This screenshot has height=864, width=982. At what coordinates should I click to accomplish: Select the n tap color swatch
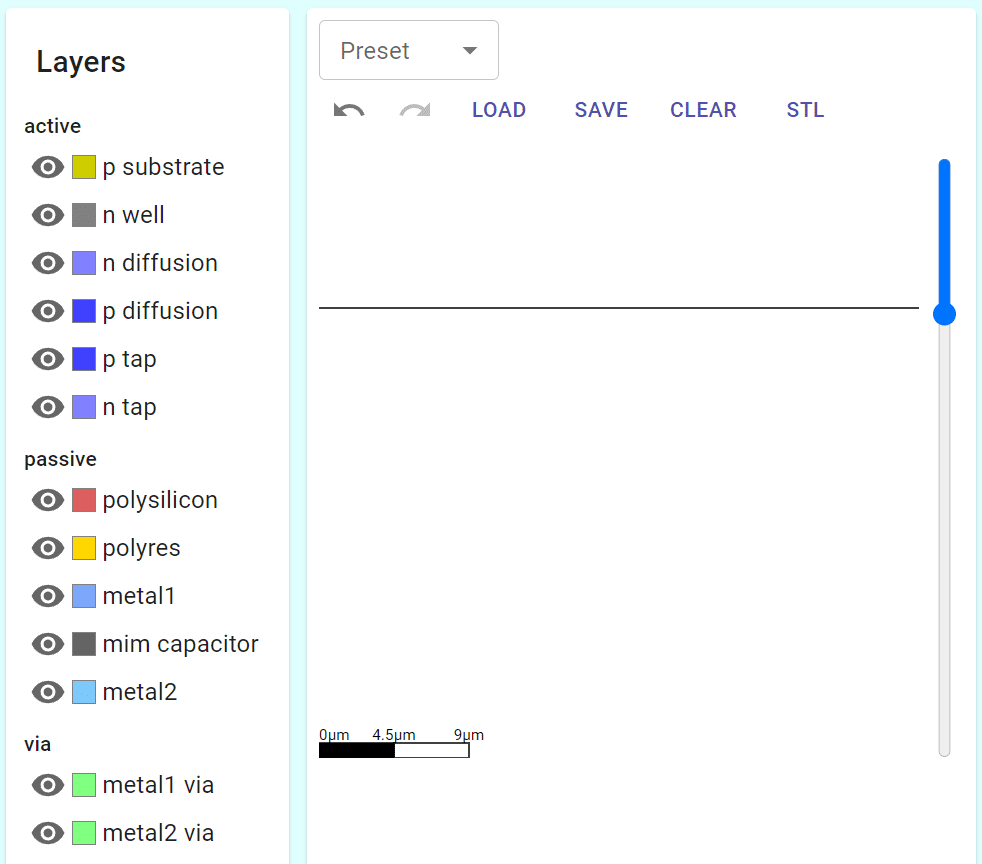84,407
